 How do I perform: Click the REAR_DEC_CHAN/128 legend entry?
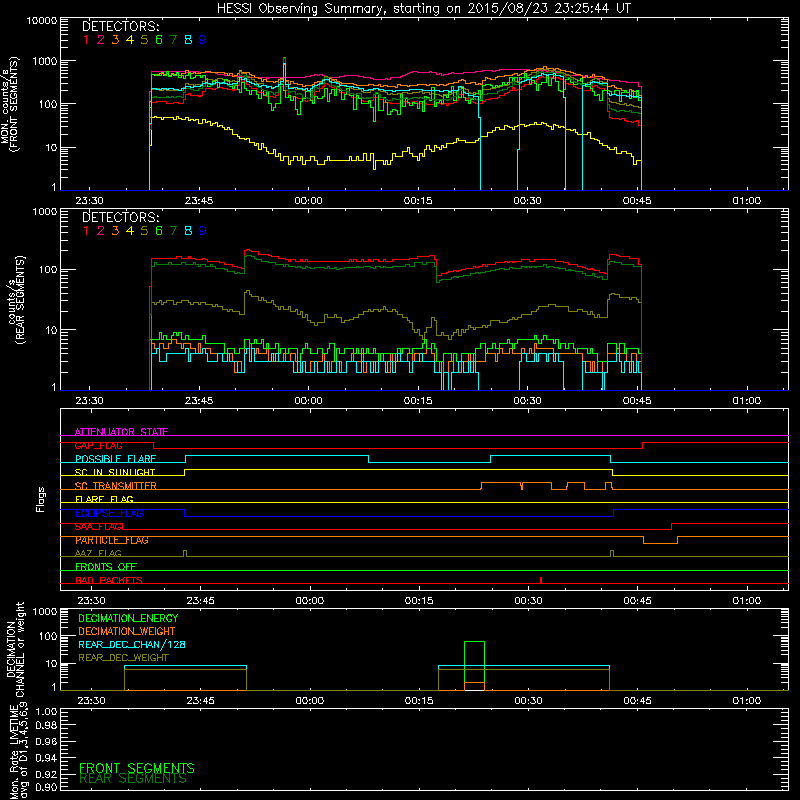132,644
